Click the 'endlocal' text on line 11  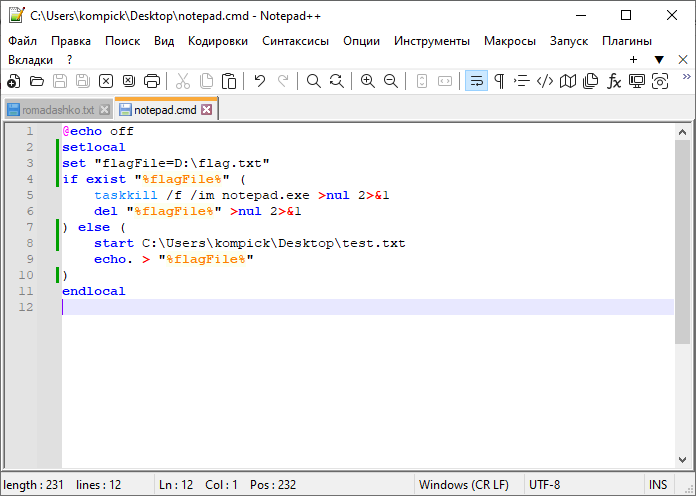click(94, 291)
